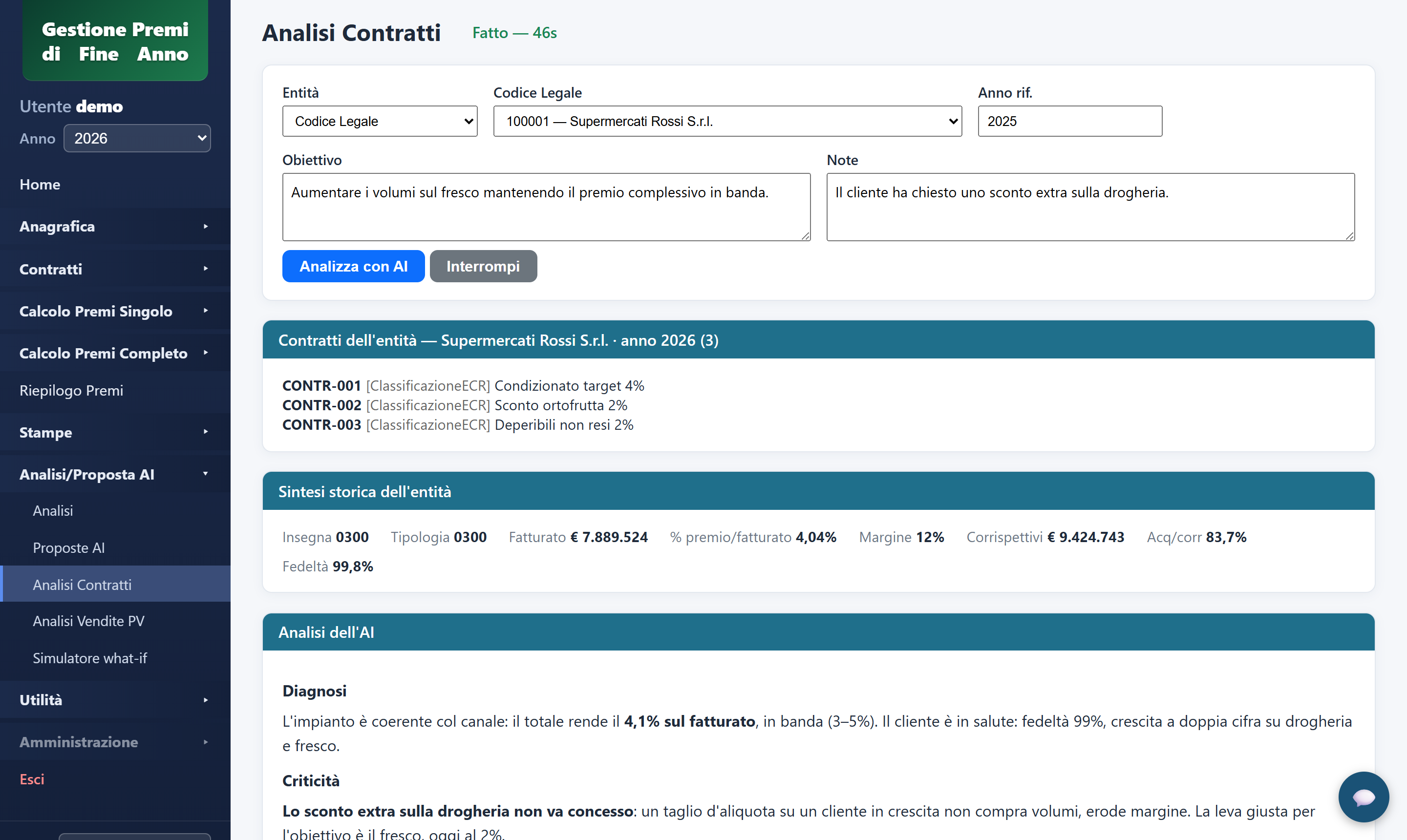Image resolution: width=1407 pixels, height=840 pixels.
Task: Open Riepilogo Premi page
Action: (115, 391)
